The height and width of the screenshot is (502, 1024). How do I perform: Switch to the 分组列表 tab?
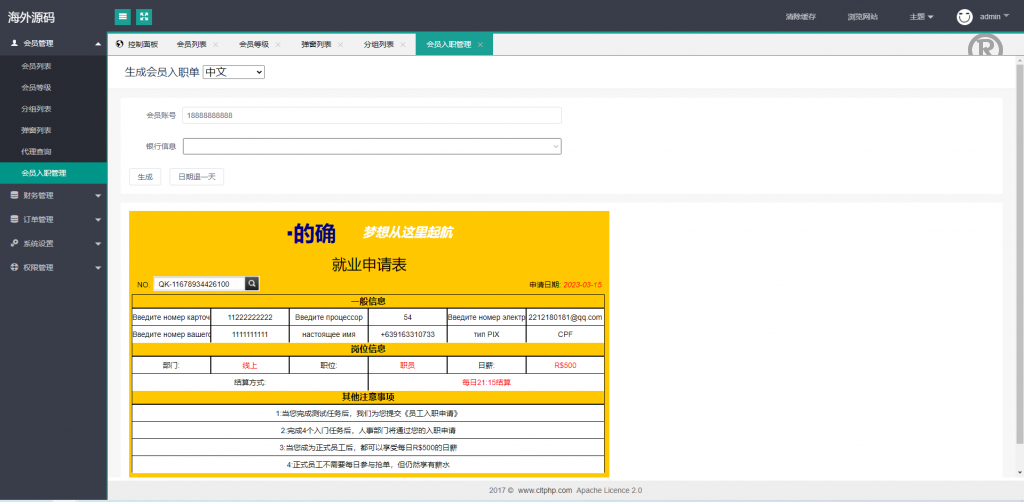pos(379,45)
